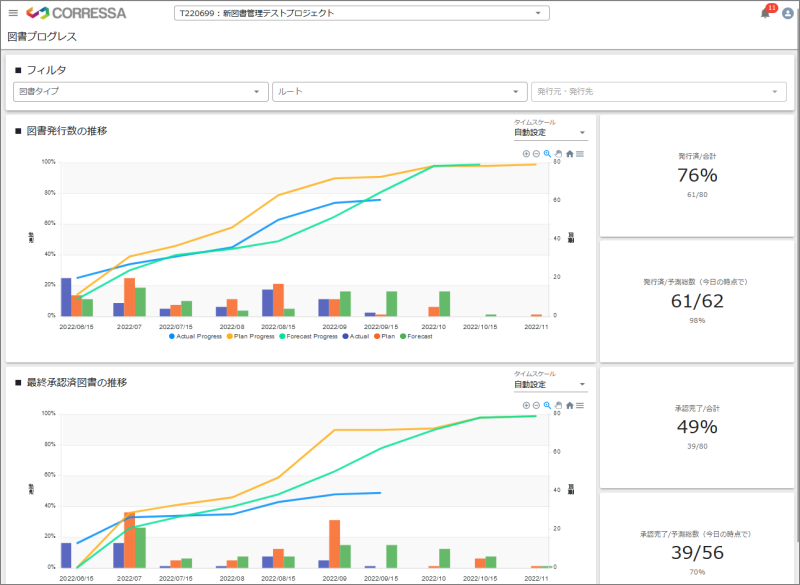Open the chart menu icon in 最終承認済図書の推移
Viewport: 800px width, 585px height.
[580, 406]
